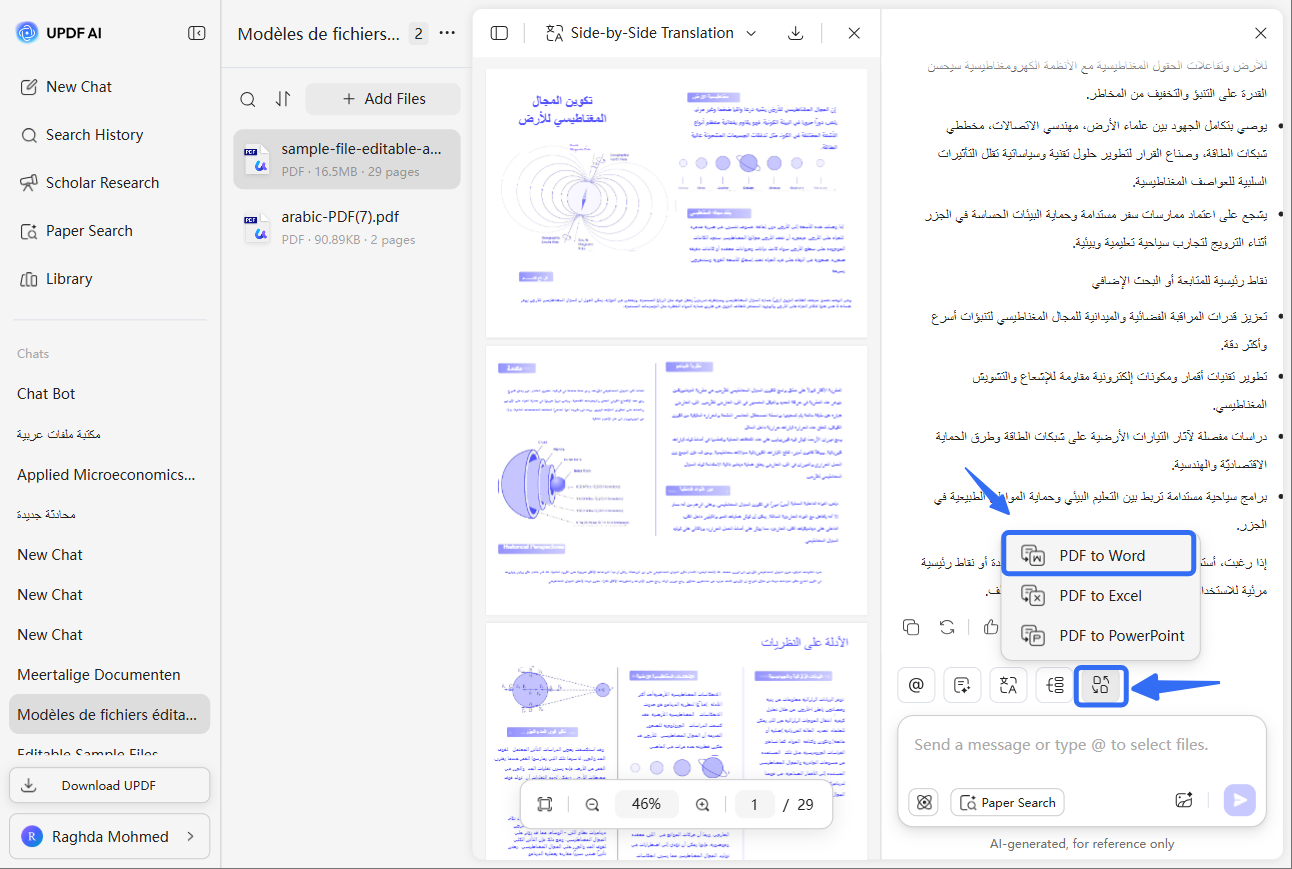Image resolution: width=1292 pixels, height=869 pixels.
Task: Select sample-file-editable PDF file
Action: pyautogui.click(x=347, y=159)
